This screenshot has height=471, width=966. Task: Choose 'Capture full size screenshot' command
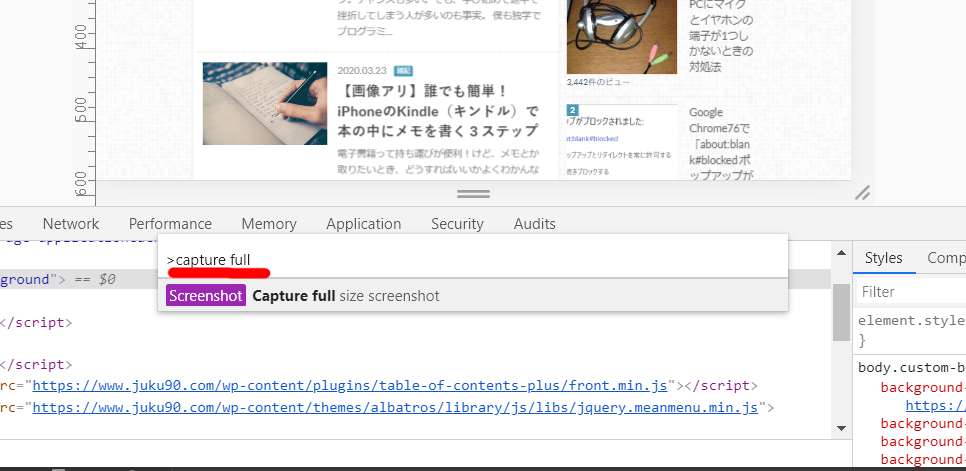point(473,296)
